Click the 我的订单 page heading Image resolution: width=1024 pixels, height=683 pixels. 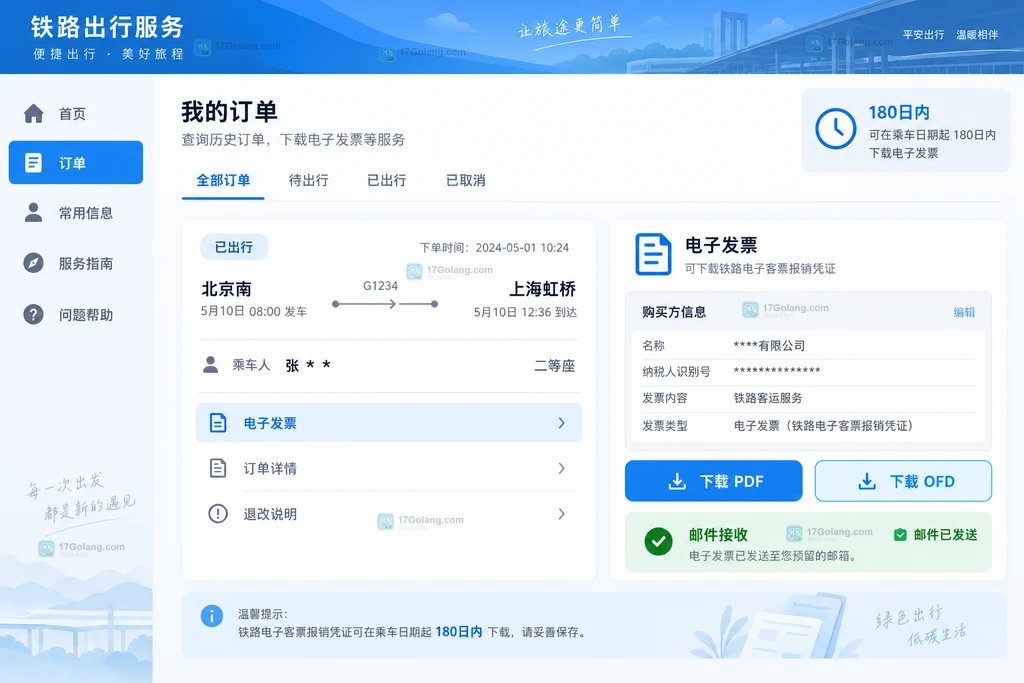pyautogui.click(x=229, y=112)
